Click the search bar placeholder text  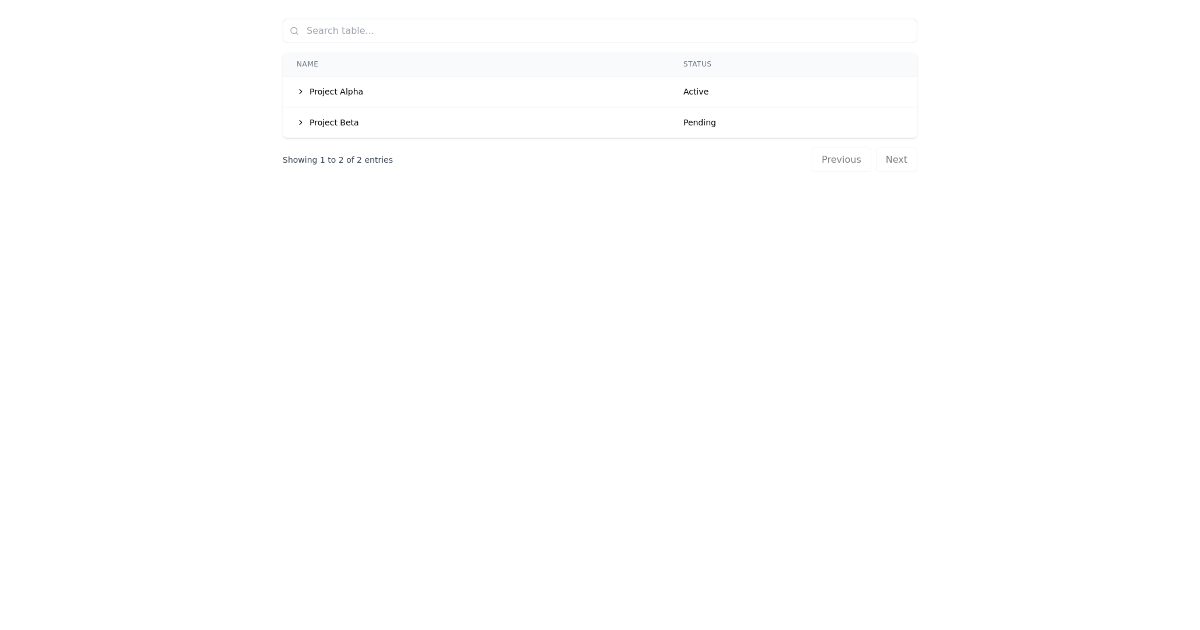tap(340, 30)
